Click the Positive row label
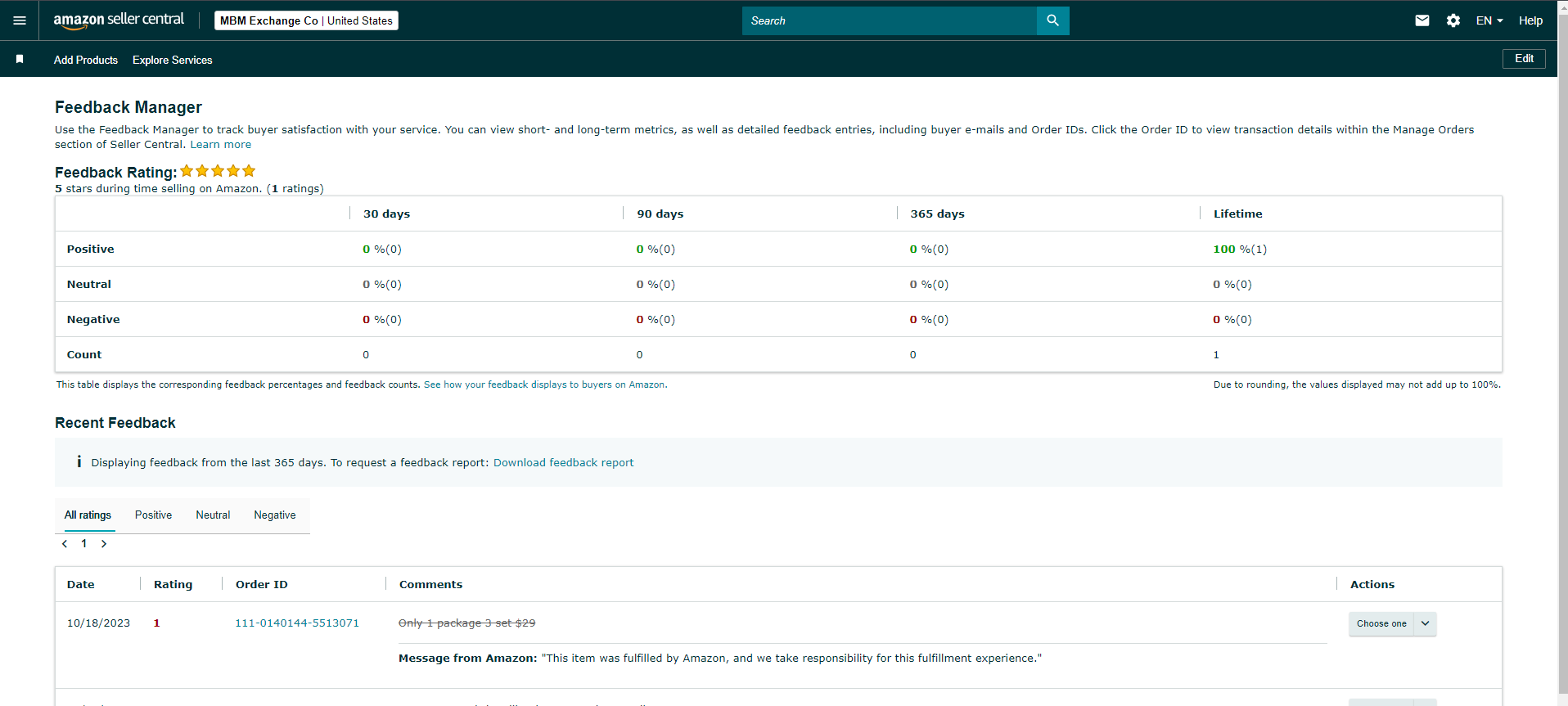 click(90, 249)
